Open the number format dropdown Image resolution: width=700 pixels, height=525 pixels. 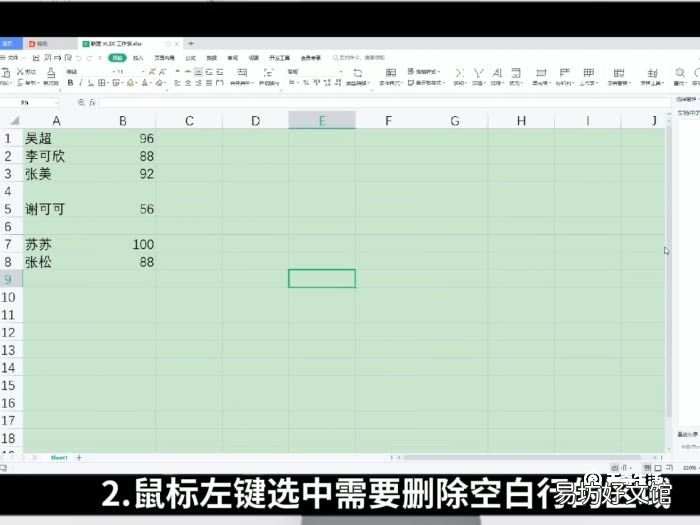tap(341, 71)
